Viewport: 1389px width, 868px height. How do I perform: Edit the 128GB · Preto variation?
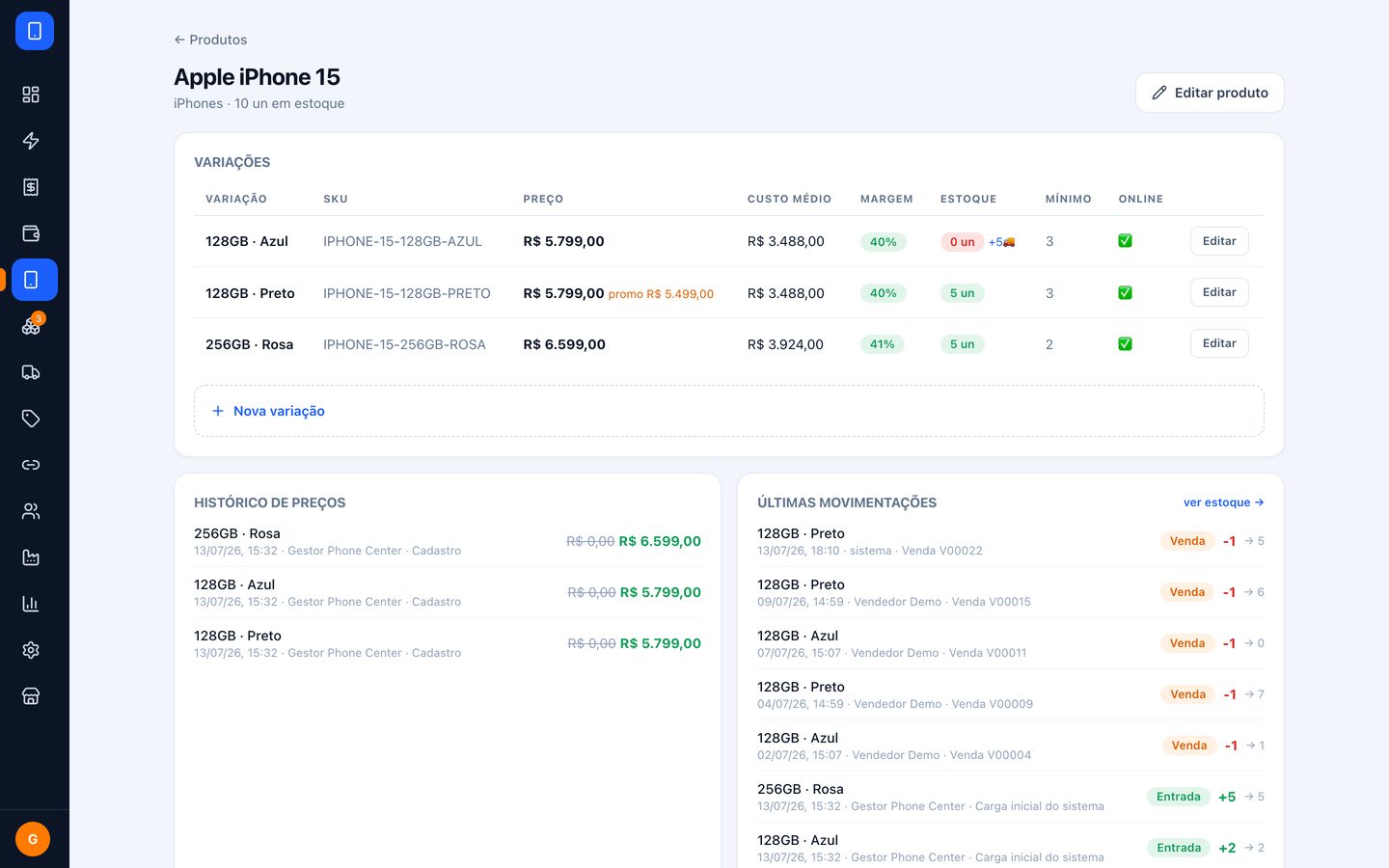(x=1219, y=292)
